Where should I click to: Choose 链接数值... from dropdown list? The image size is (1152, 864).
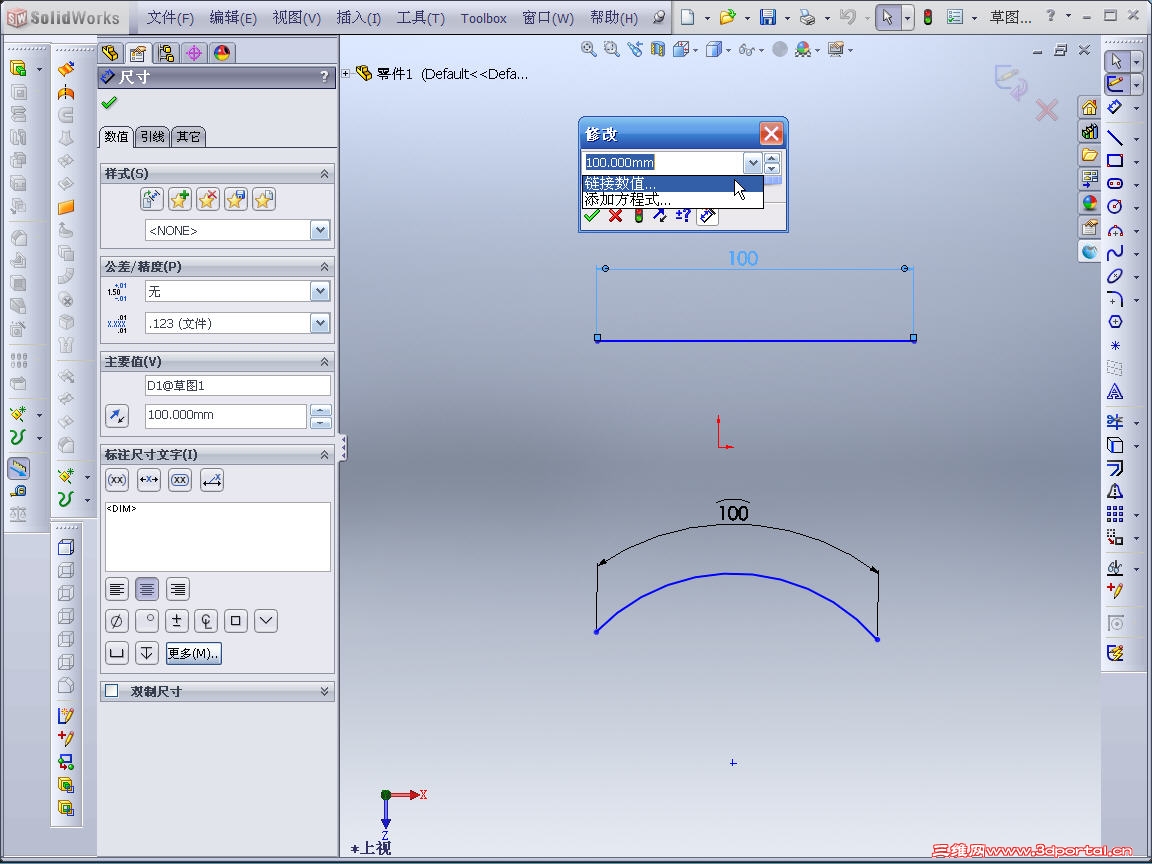tap(673, 184)
